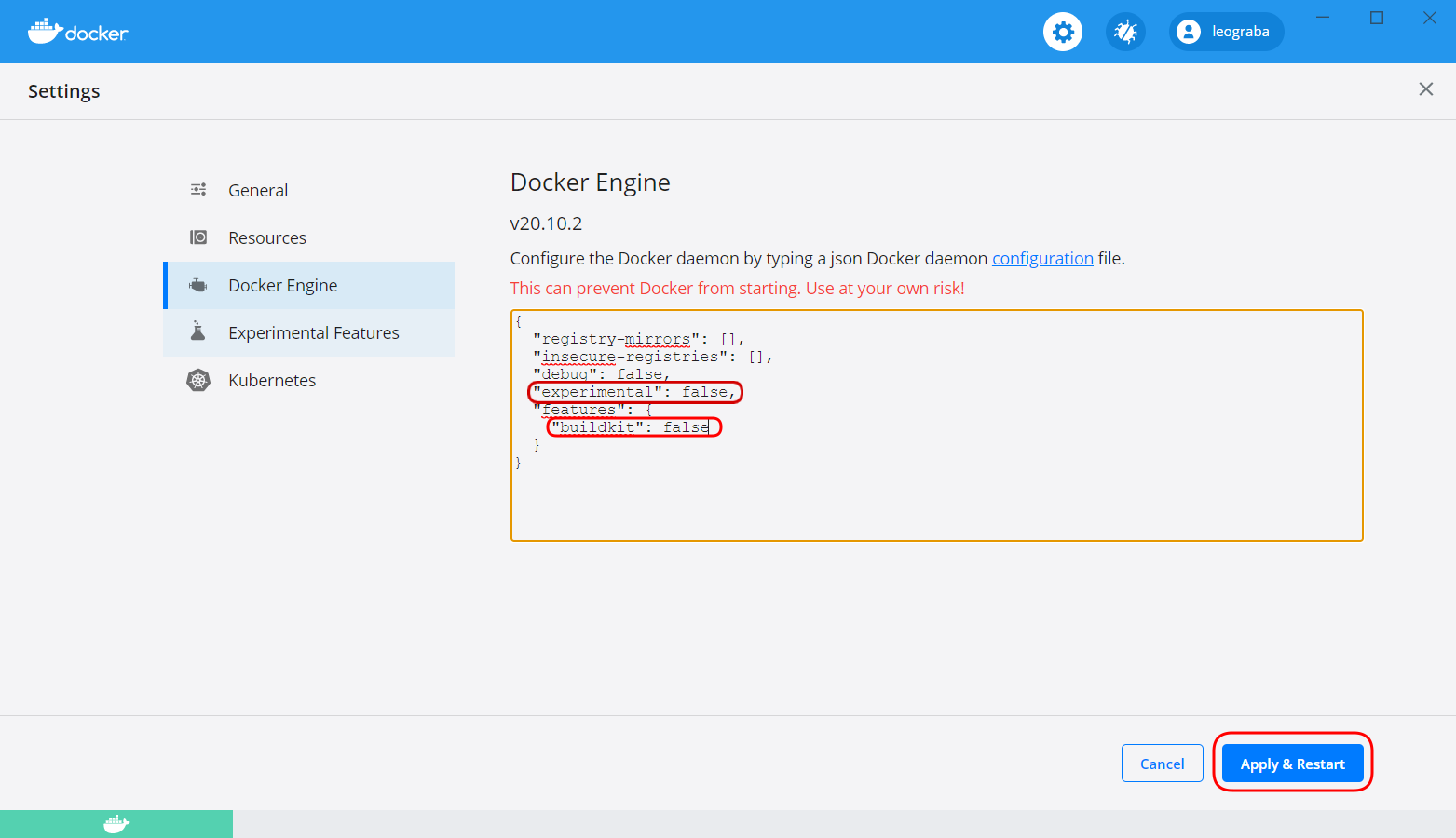Click the v20.10.2 version text
The height and width of the screenshot is (838, 1456).
546,223
